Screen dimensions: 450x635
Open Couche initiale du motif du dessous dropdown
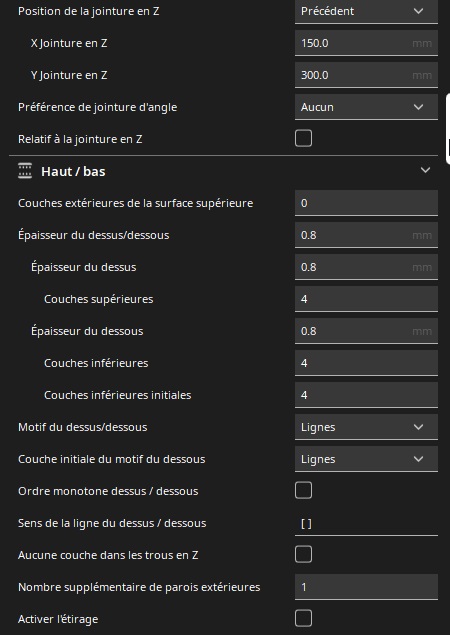366,459
